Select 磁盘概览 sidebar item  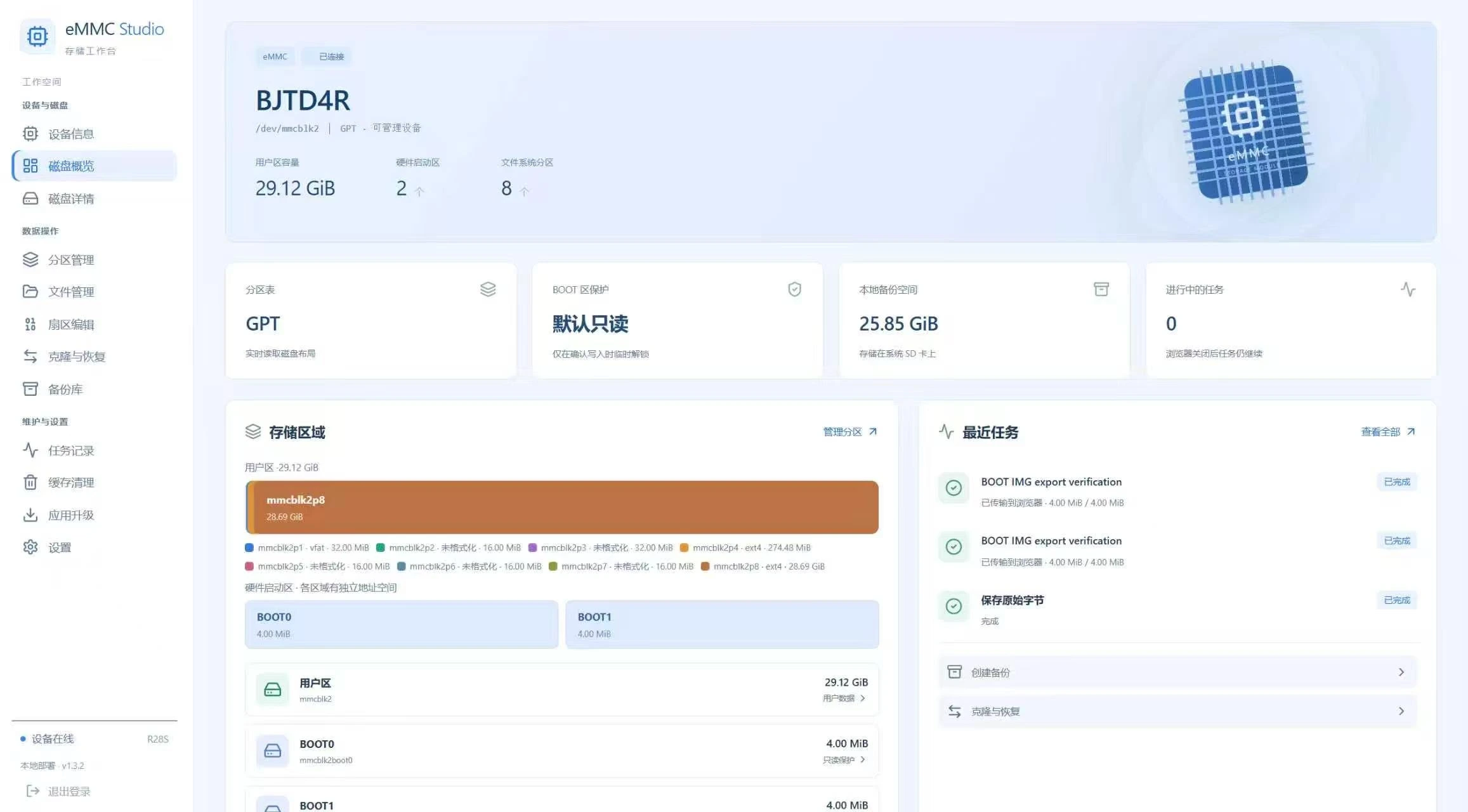point(94,166)
